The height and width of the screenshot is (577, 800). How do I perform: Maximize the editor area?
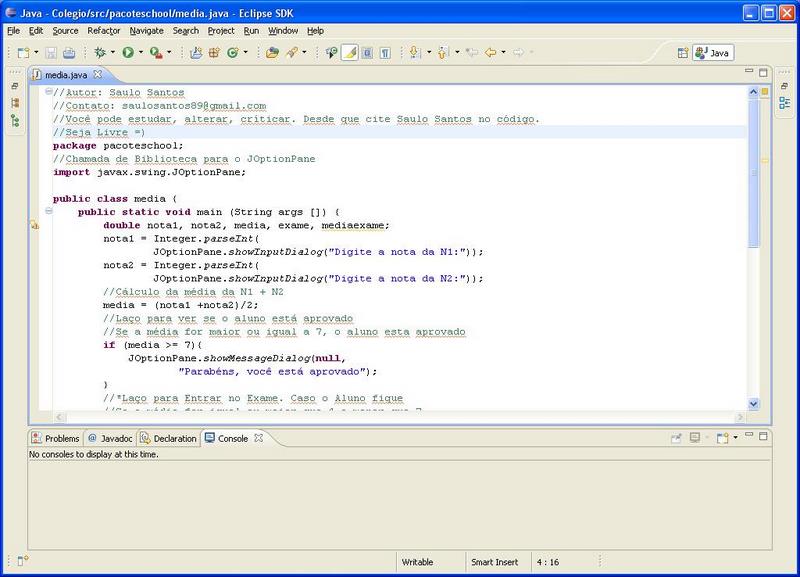[763, 72]
